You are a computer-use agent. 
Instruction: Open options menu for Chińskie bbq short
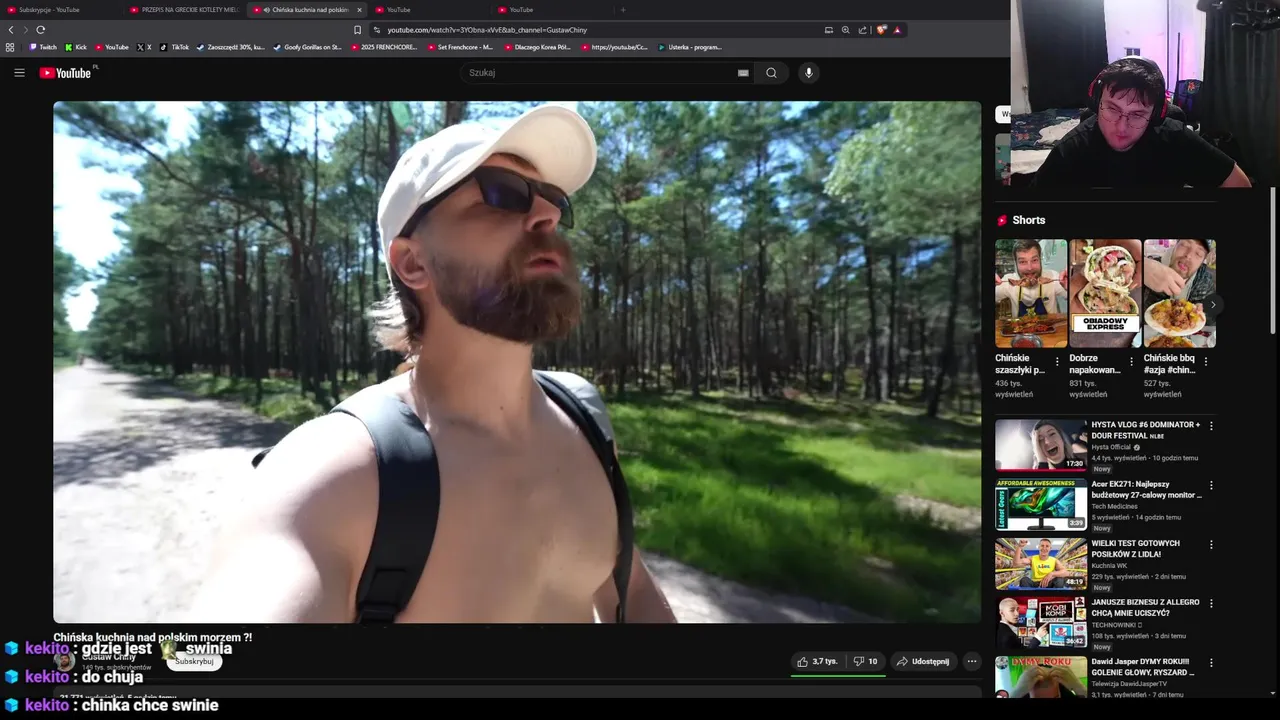point(1206,362)
